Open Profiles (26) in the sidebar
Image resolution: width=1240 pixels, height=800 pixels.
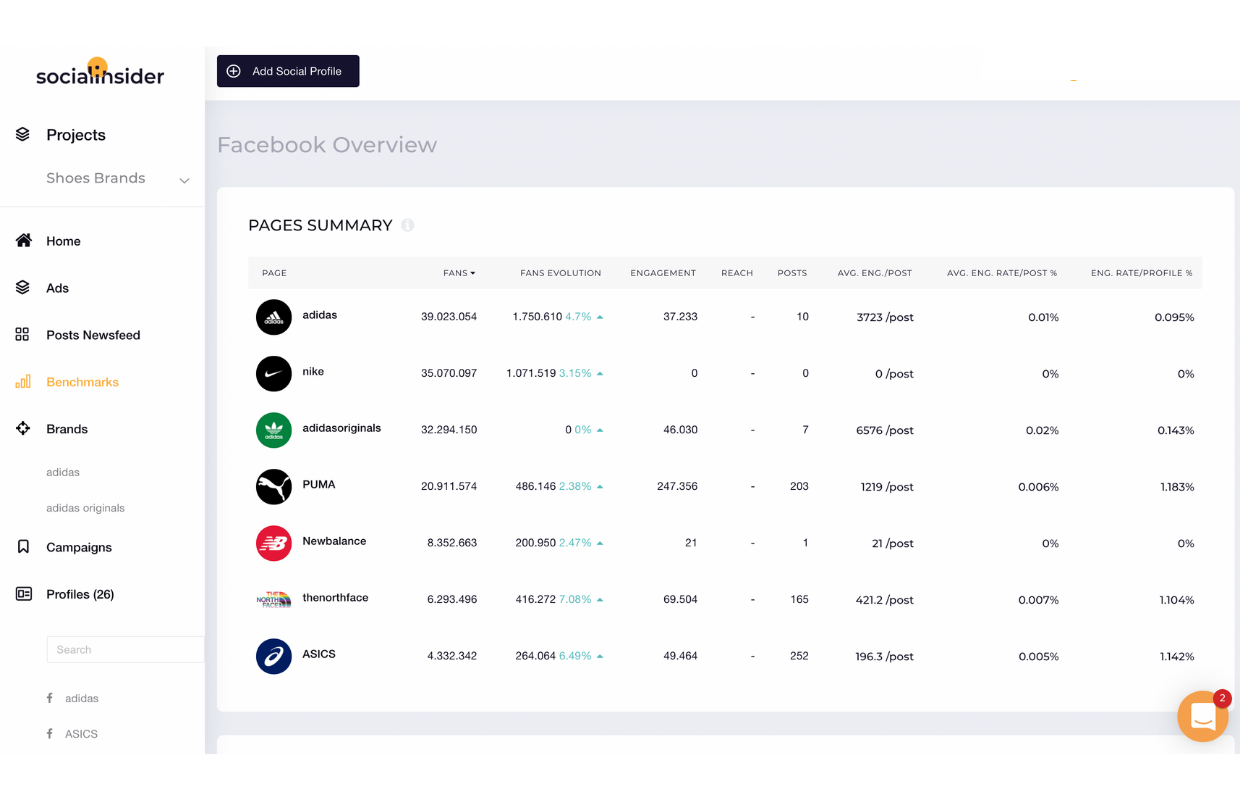click(x=80, y=594)
